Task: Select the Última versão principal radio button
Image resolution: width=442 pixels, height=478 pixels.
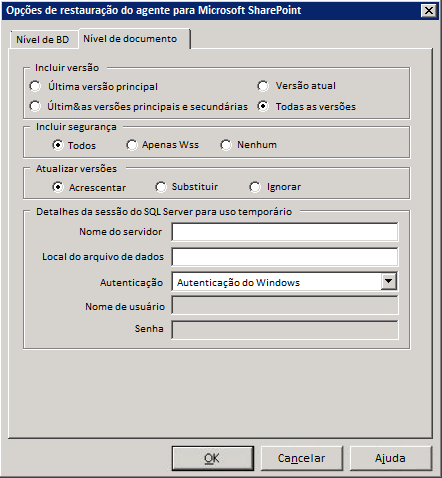Action: pos(35,86)
